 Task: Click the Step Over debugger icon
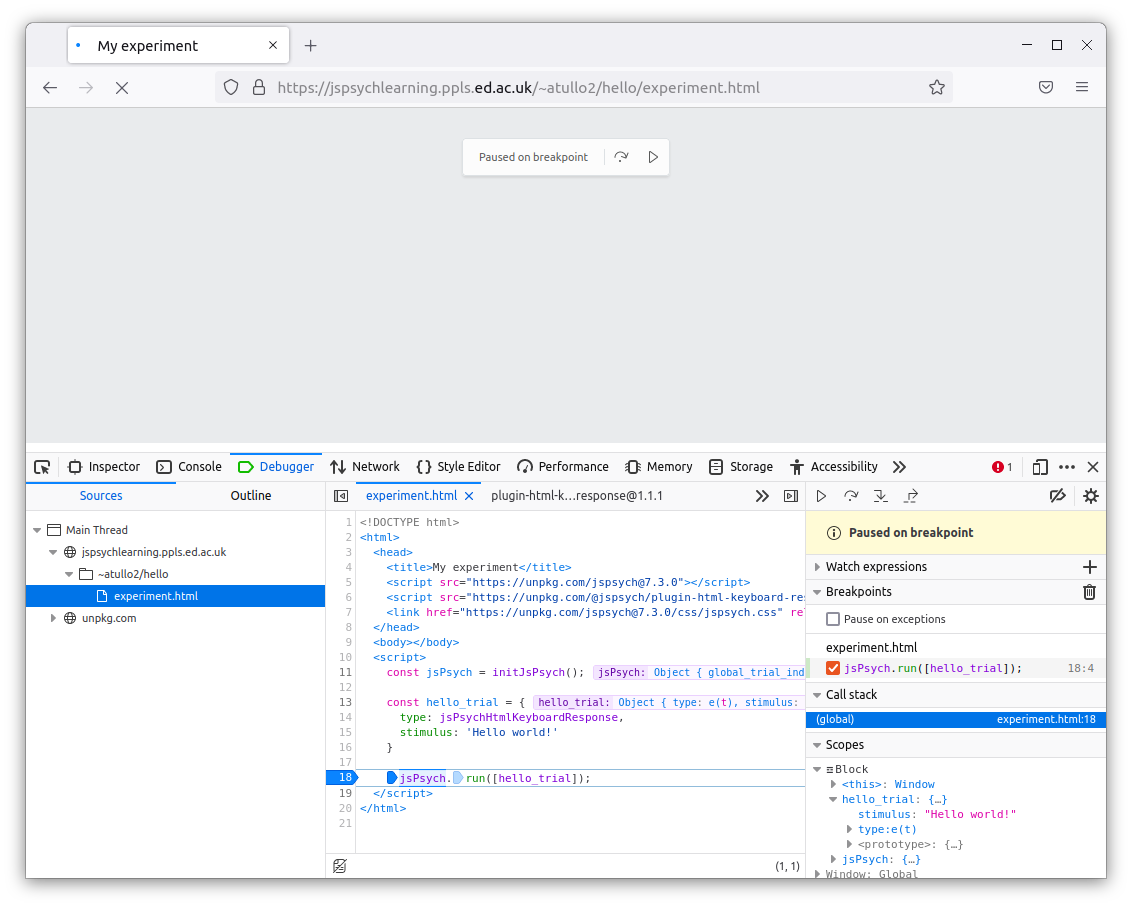[x=851, y=496]
